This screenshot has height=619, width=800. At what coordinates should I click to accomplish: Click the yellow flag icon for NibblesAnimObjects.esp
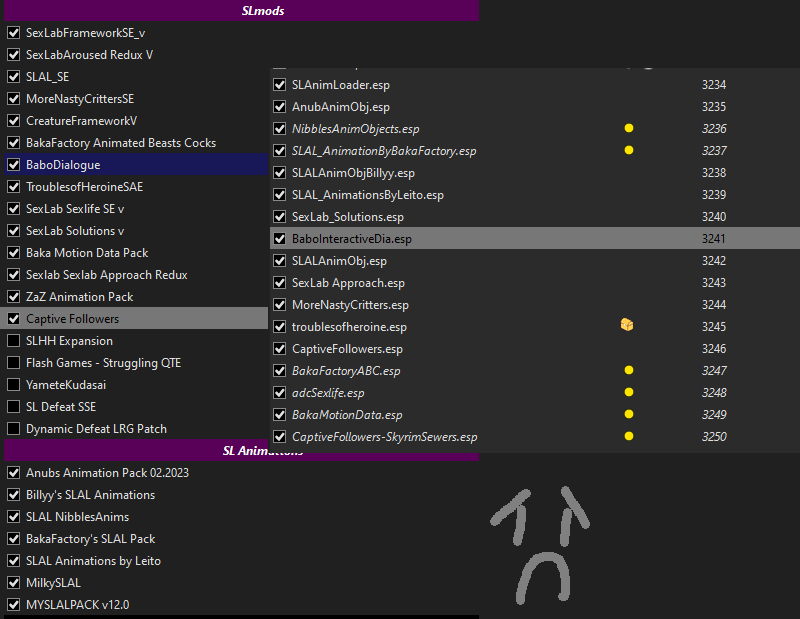pos(629,128)
